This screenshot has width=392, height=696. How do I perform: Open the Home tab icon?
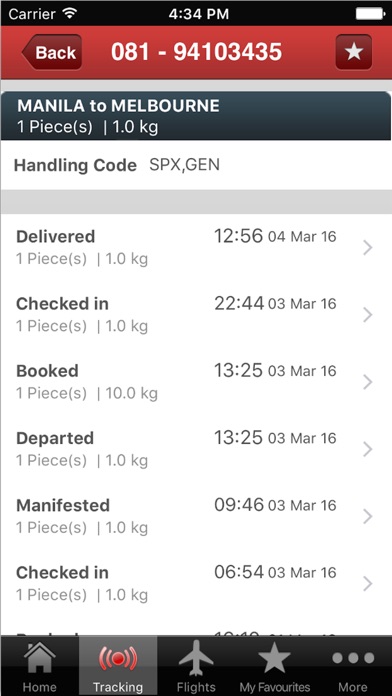pyautogui.click(x=40, y=666)
